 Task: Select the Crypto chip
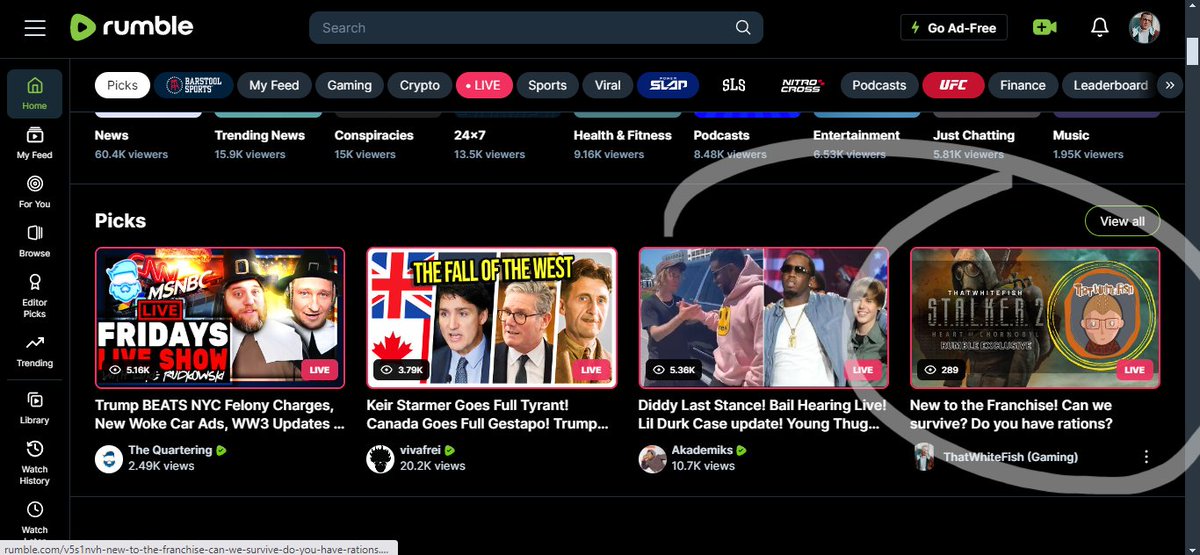[419, 85]
